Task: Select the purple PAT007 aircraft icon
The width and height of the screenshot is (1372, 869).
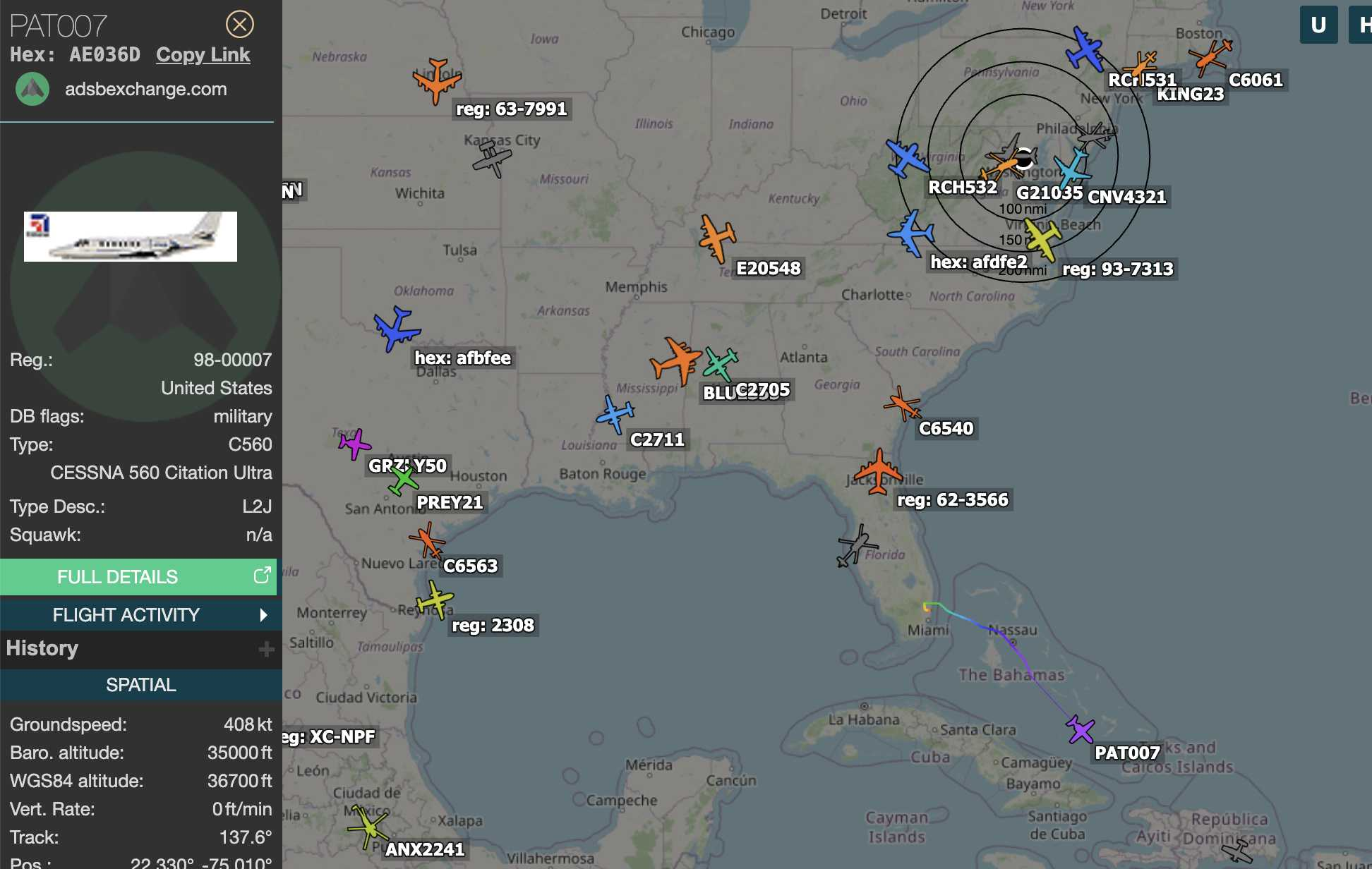Action: (1080, 729)
